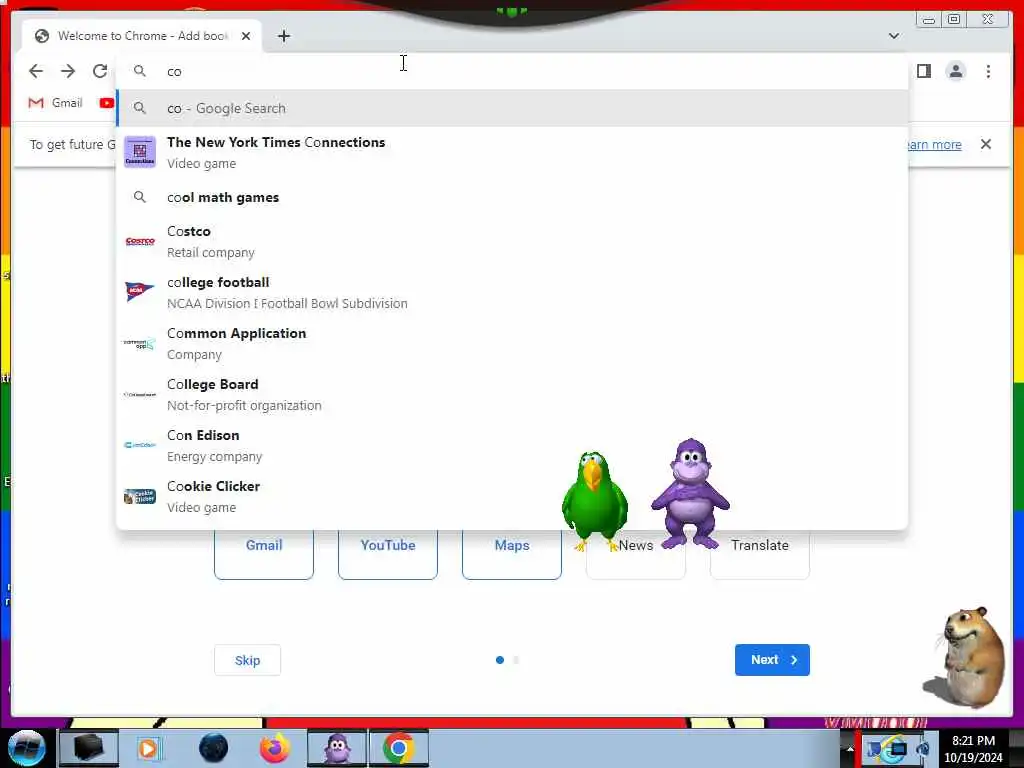The width and height of the screenshot is (1024, 768).
Task: Open the Gmail bookmark in bookmarks bar
Action: click(56, 103)
